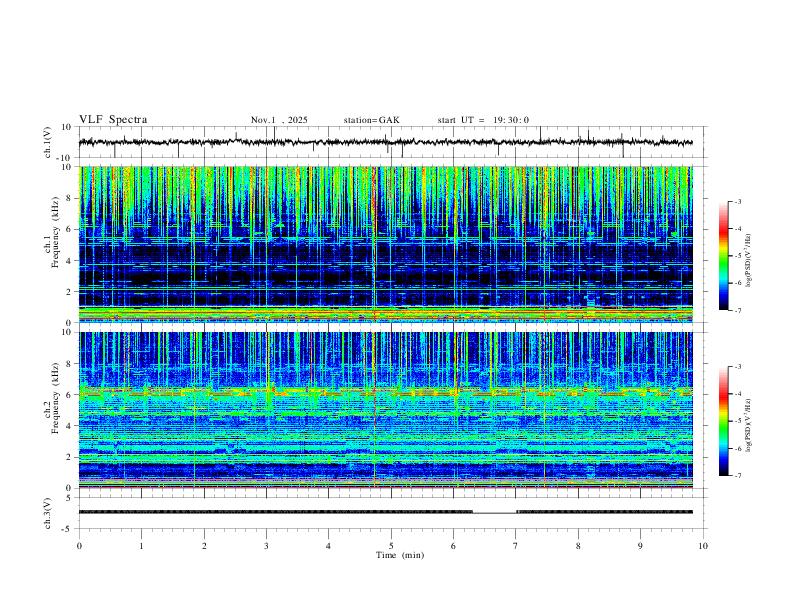792x612 pixels.
Task: Select the date text "Nov.1 , 2025"
Action: tap(279, 120)
